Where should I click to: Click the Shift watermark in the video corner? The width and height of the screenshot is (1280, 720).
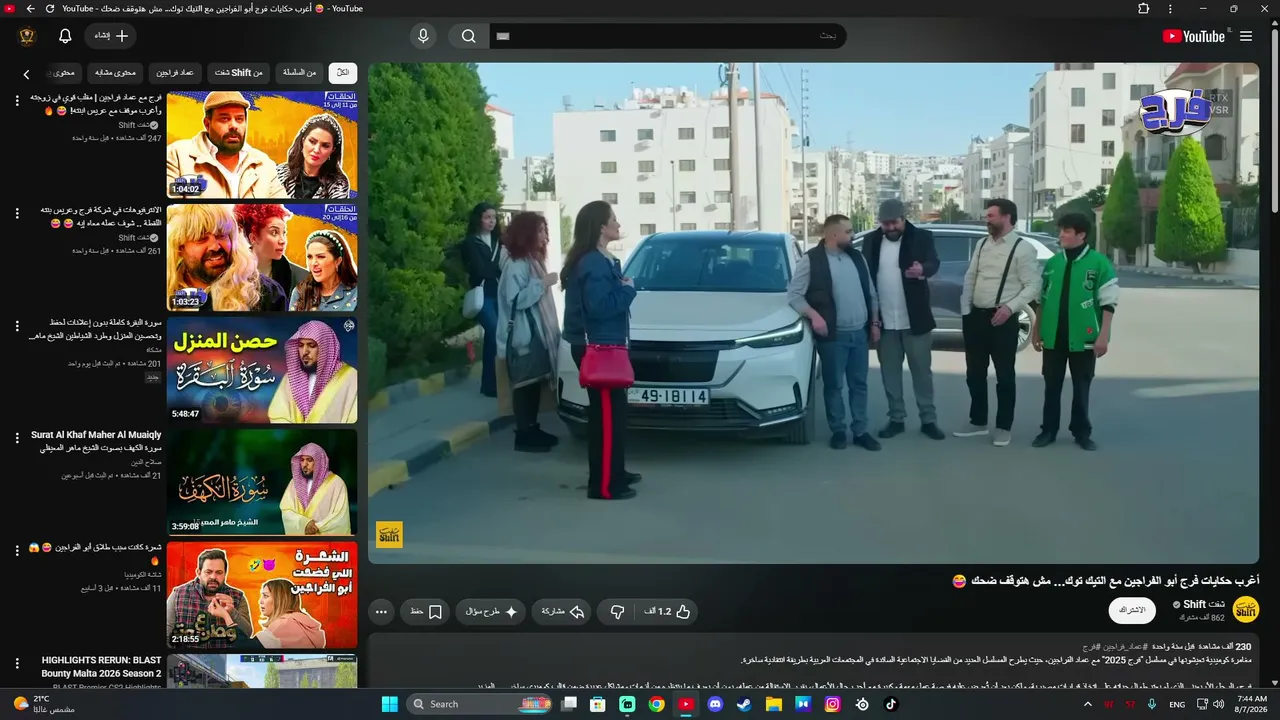(389, 534)
